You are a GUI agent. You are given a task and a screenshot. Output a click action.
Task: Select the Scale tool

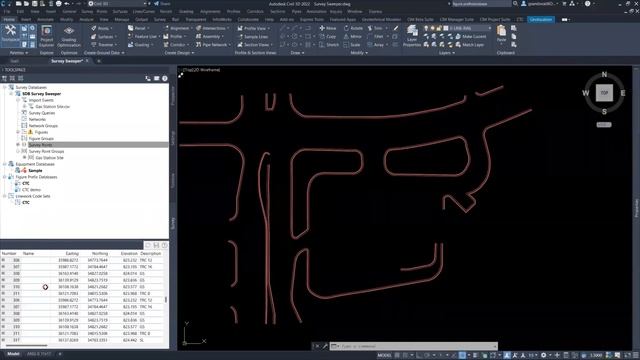coord(352,44)
